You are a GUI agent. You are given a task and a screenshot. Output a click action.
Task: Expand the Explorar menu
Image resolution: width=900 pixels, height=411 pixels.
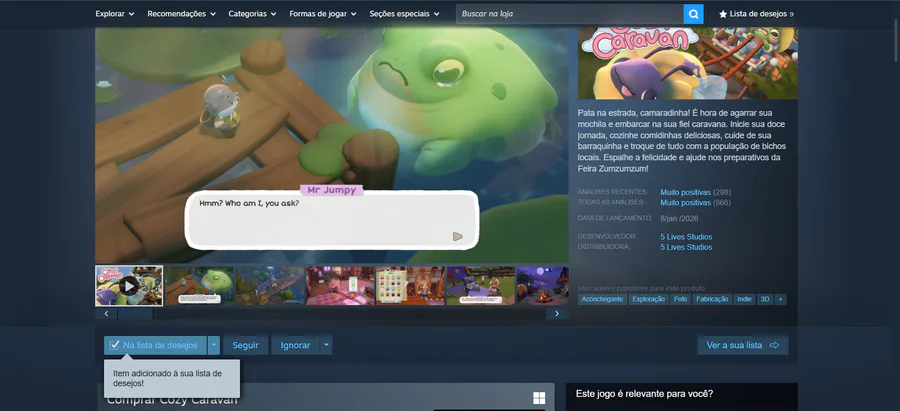point(115,14)
